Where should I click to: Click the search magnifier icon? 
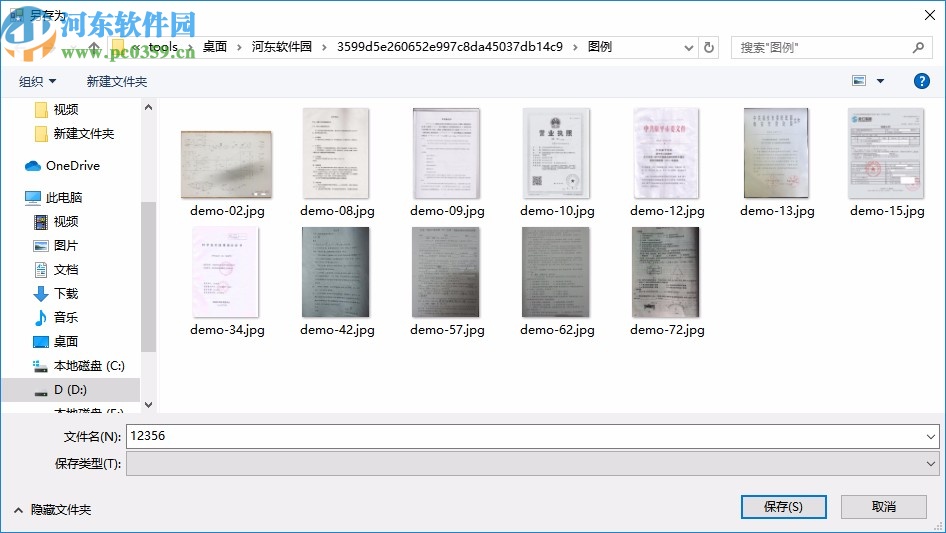[x=918, y=47]
